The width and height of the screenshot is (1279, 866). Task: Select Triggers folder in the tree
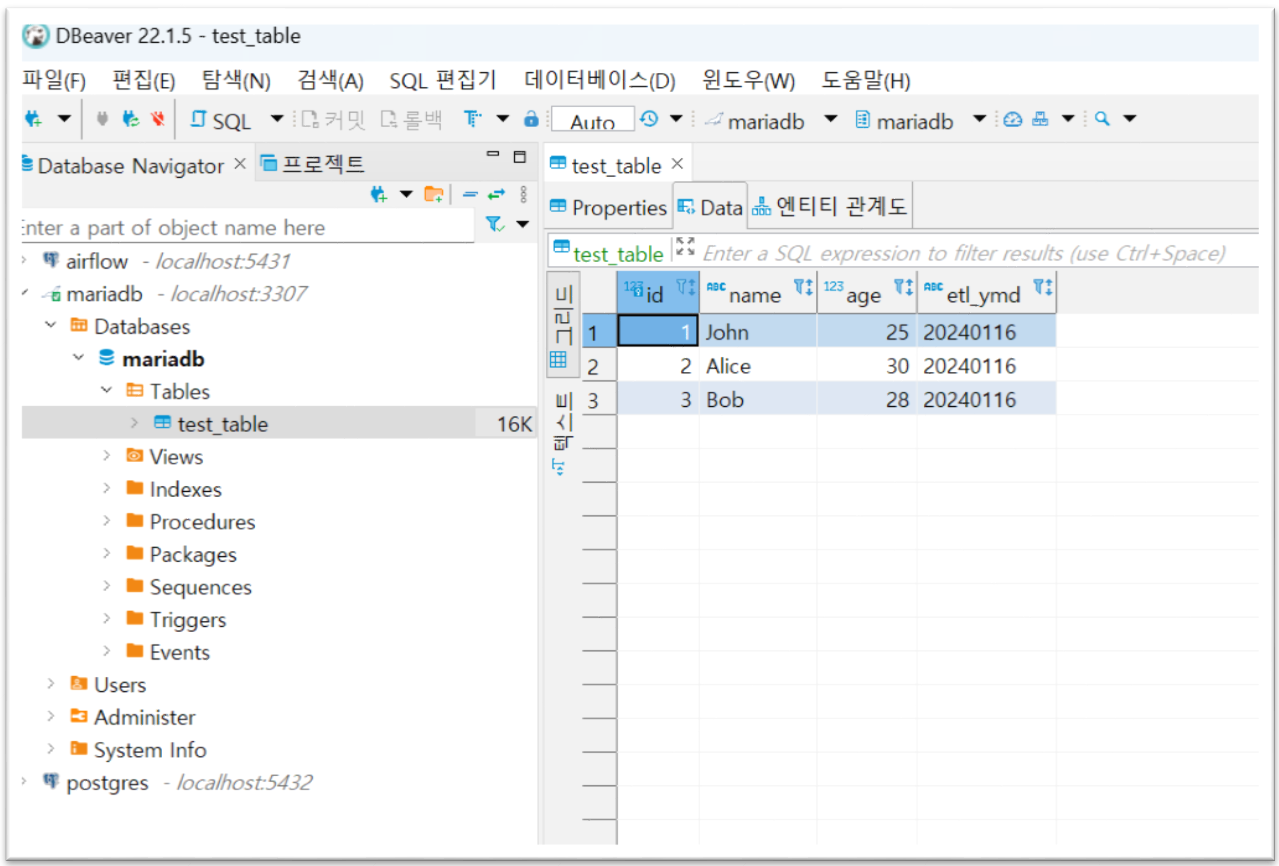pyautogui.click(x=188, y=620)
